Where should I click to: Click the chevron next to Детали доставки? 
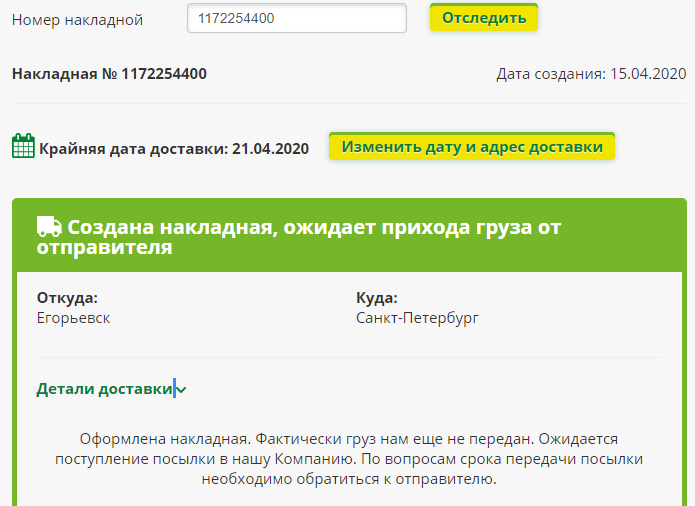[181, 390]
